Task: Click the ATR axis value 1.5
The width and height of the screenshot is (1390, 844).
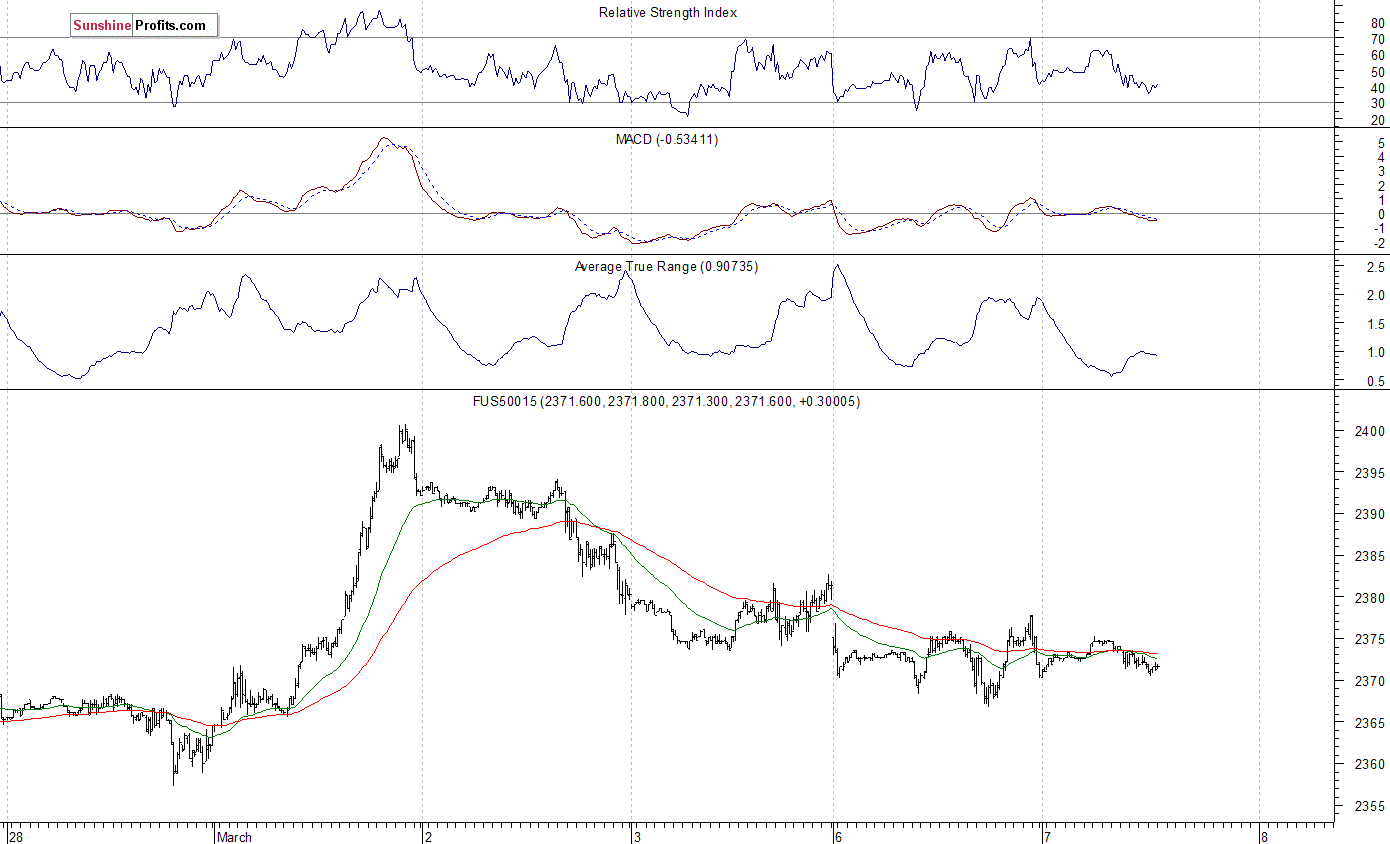Action: pyautogui.click(x=1375, y=324)
